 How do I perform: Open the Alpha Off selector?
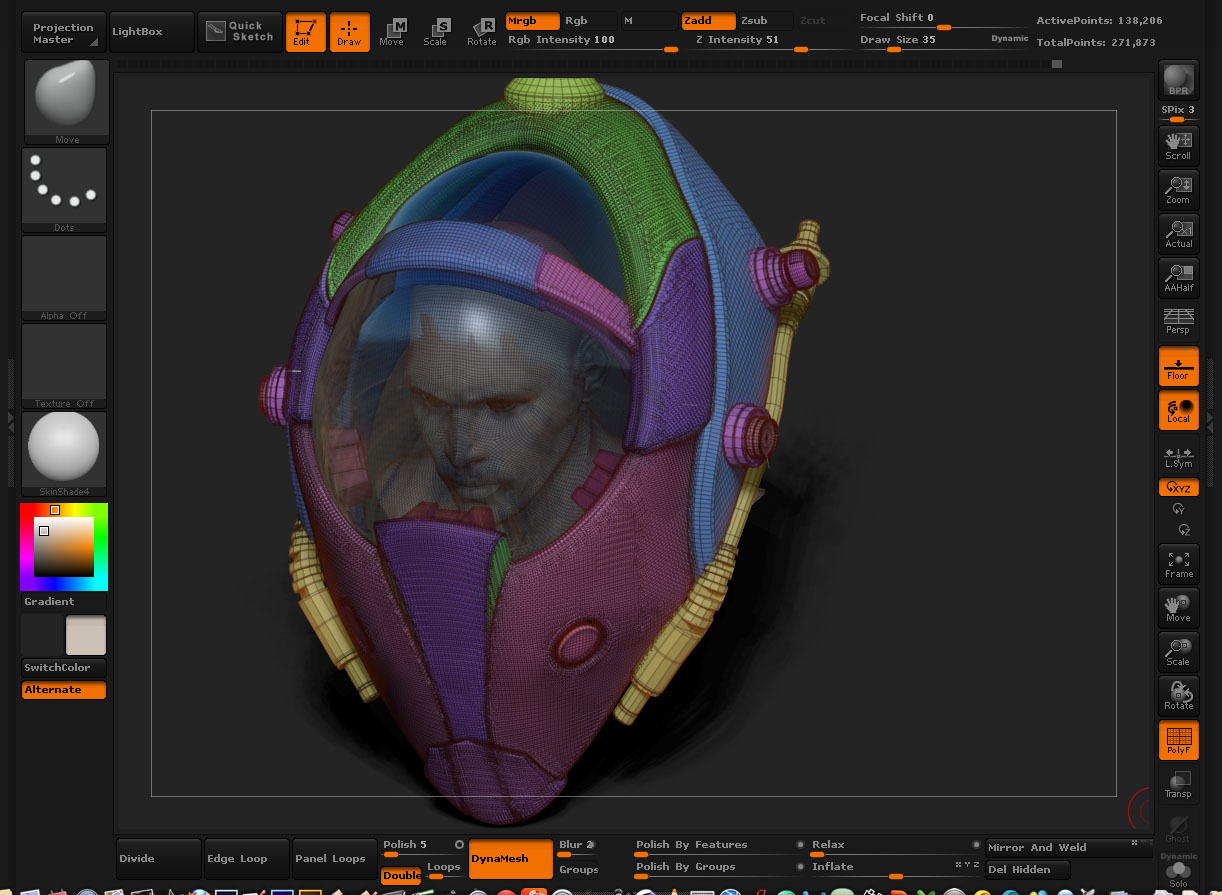[x=64, y=278]
